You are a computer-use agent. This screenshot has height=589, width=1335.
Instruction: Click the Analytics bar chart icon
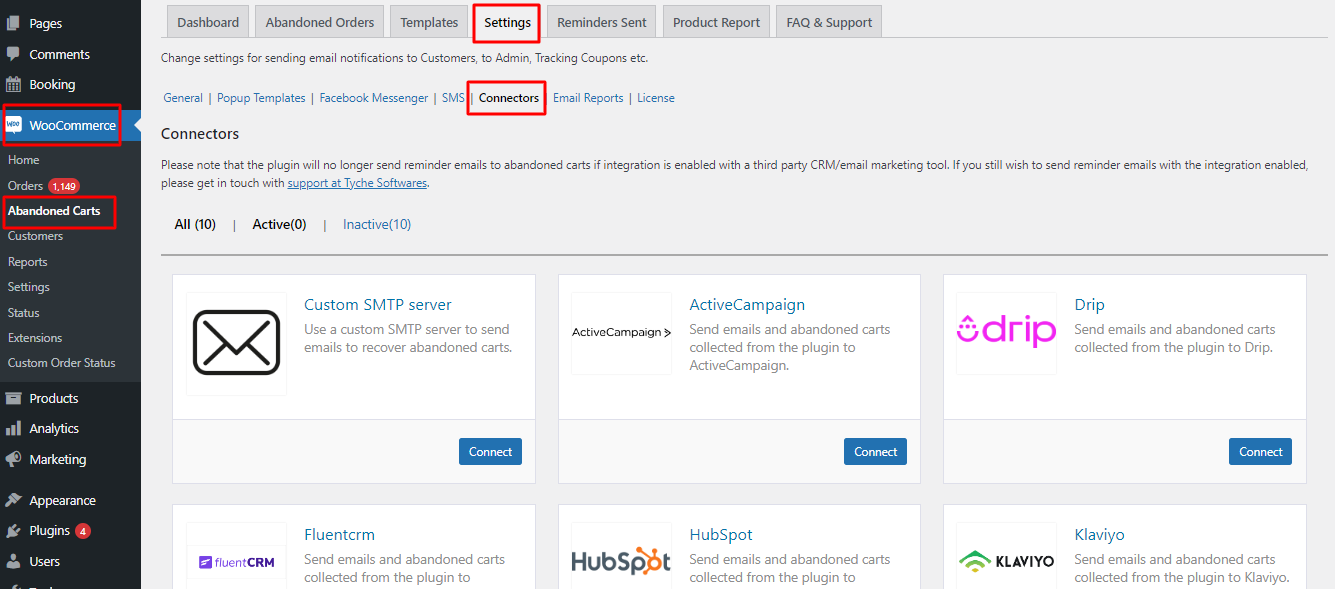coord(13,428)
